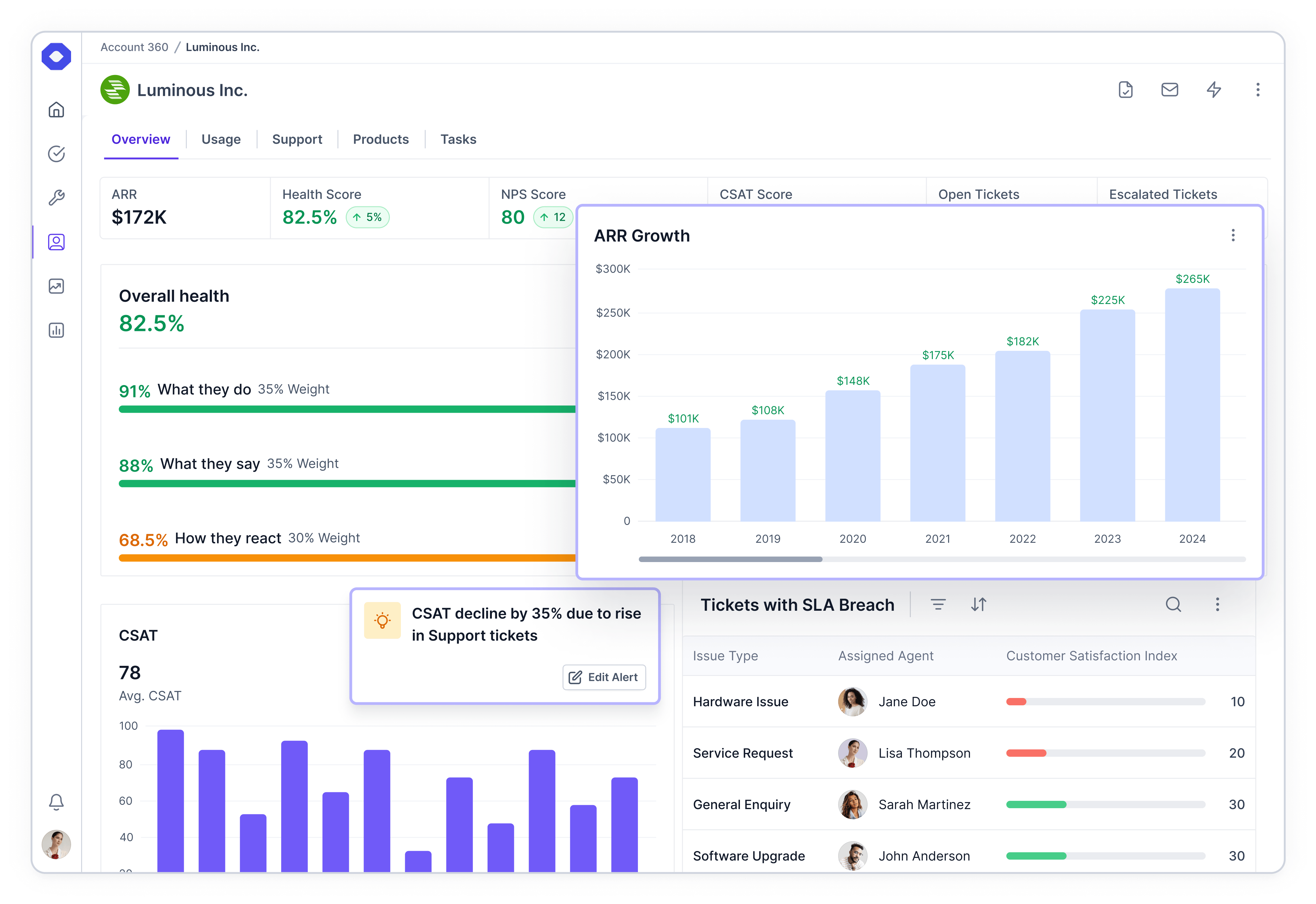Click the CSAT Score metric heading

755,194
